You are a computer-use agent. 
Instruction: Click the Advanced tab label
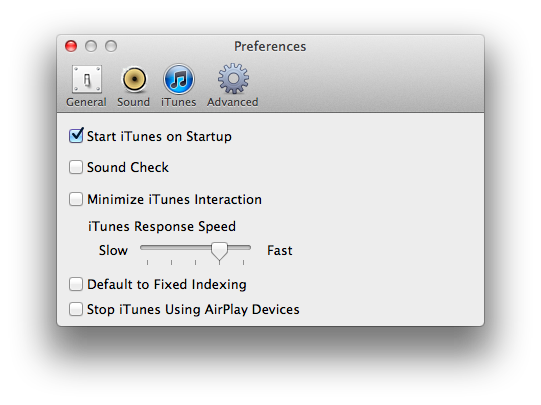point(233,102)
